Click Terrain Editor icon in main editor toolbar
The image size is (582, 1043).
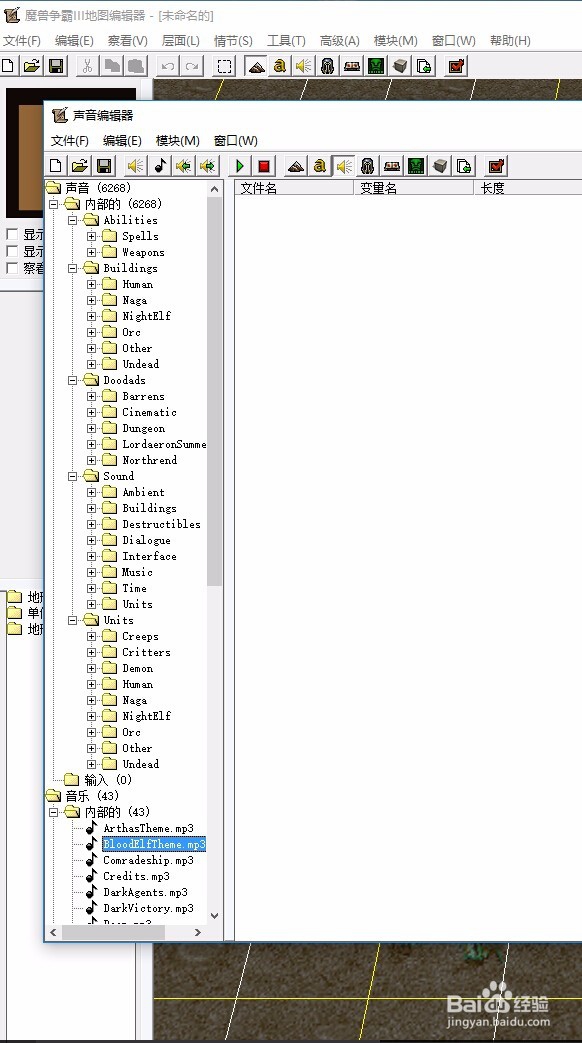click(x=256, y=66)
